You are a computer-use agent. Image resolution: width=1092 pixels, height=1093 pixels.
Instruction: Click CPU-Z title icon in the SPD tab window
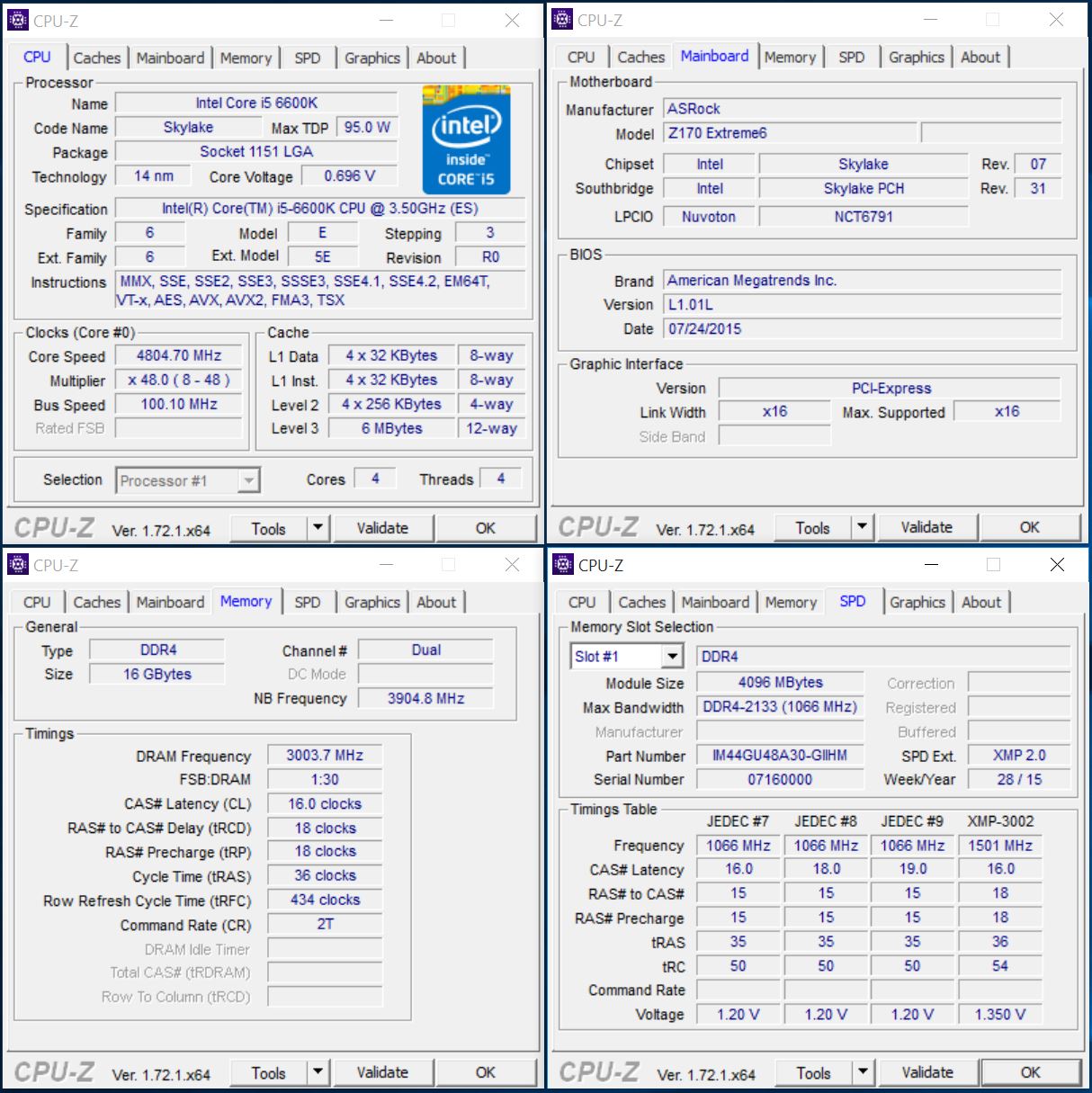tap(563, 565)
